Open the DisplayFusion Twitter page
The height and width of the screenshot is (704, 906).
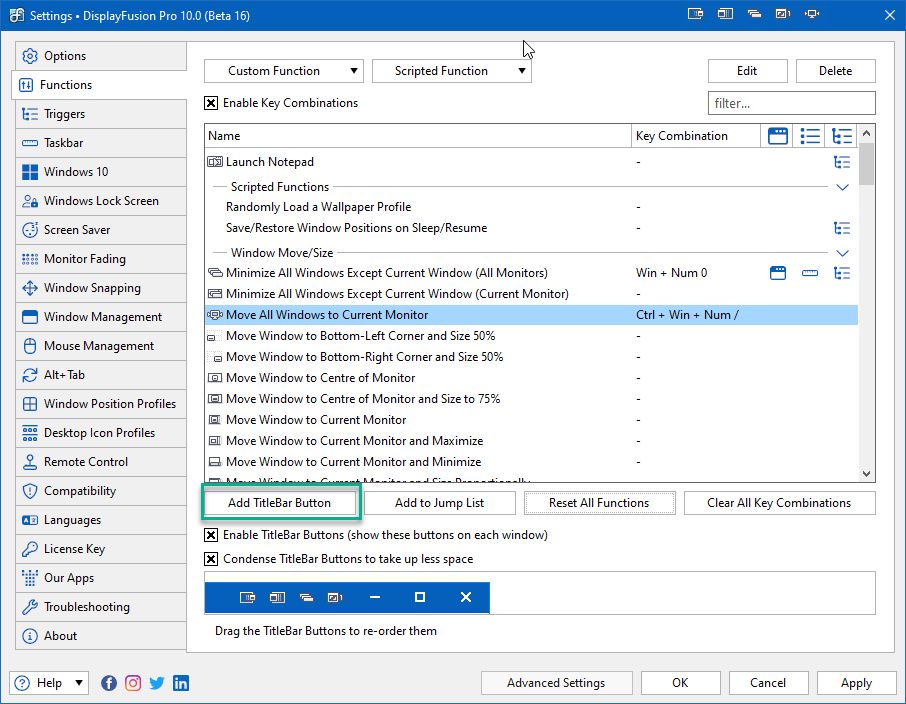point(157,683)
